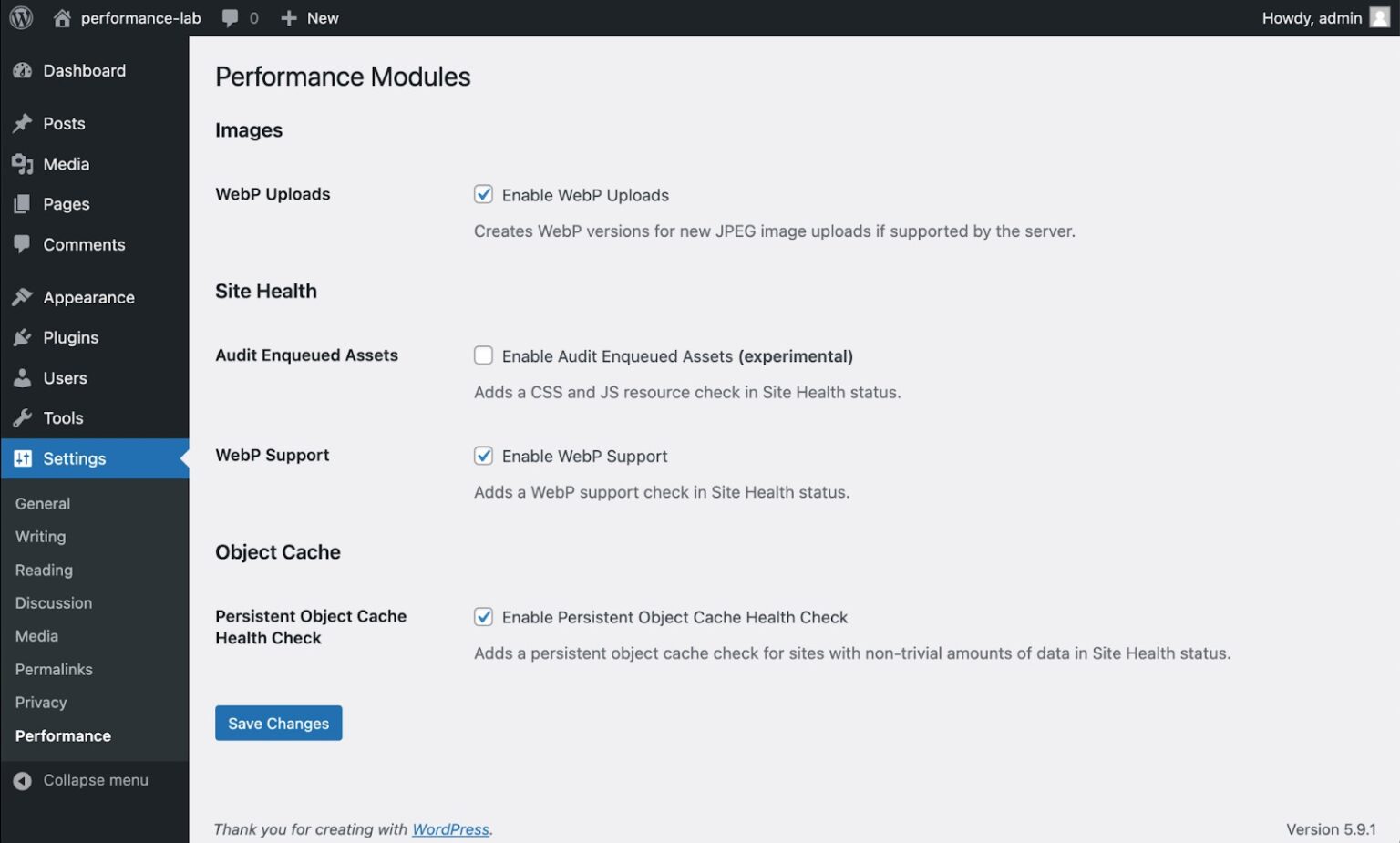Open the Howdy admin account menu
The height and width of the screenshot is (843, 1400).
click(1312, 17)
